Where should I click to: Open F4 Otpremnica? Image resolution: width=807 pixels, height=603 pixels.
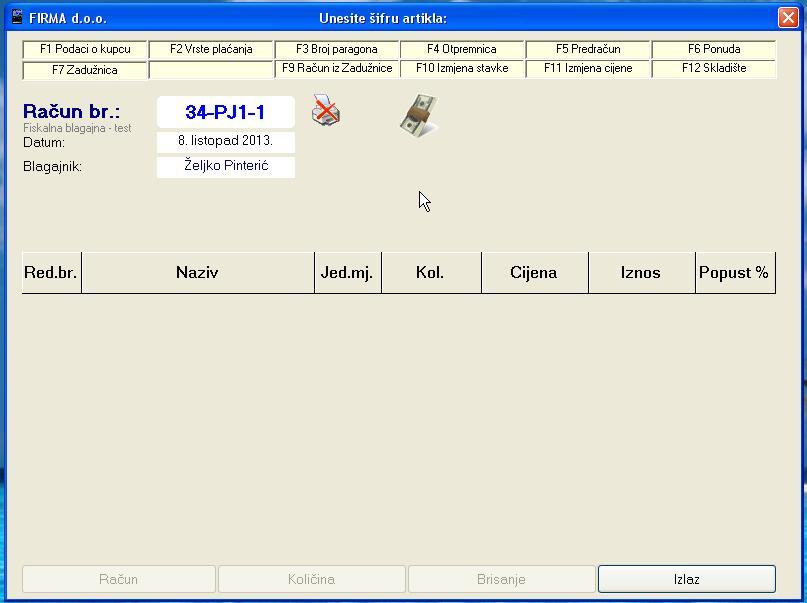coord(462,49)
